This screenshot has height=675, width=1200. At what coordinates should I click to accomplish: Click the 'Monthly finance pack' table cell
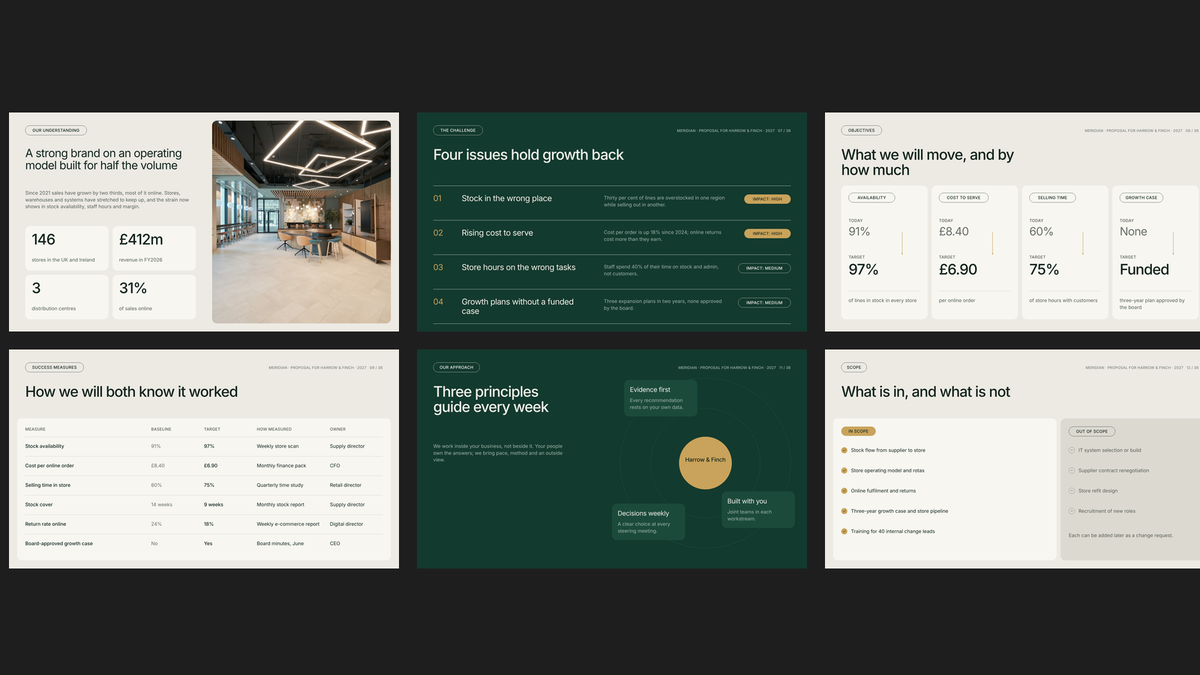[282, 465]
